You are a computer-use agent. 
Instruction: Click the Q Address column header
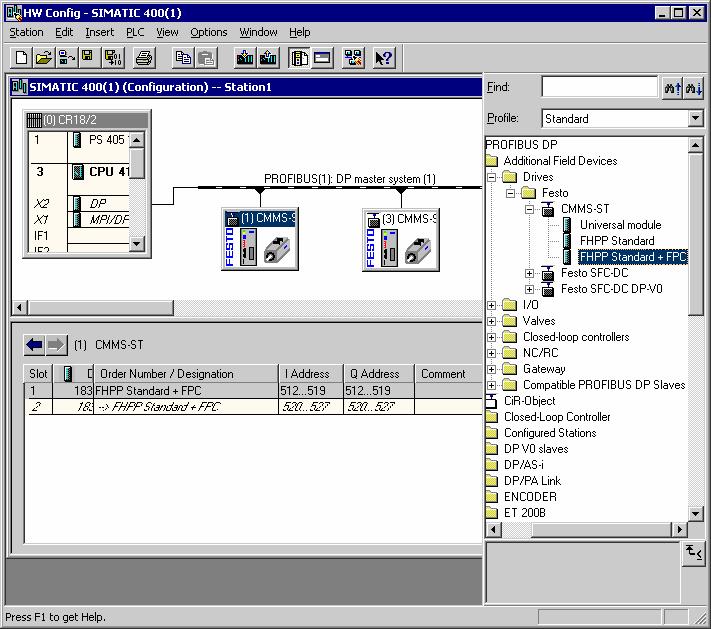(379, 374)
